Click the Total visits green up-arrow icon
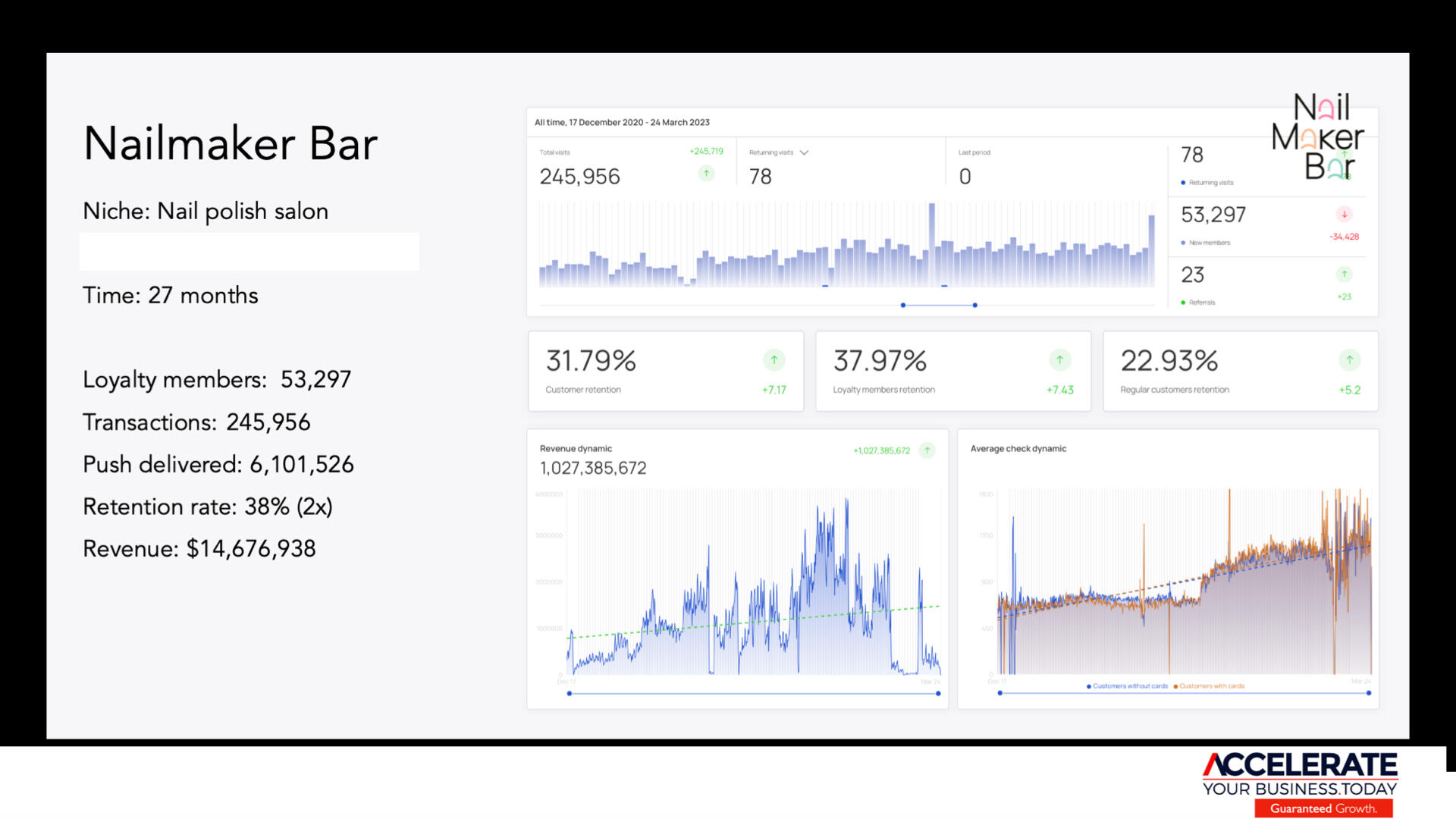The width and height of the screenshot is (1456, 819). point(706,174)
